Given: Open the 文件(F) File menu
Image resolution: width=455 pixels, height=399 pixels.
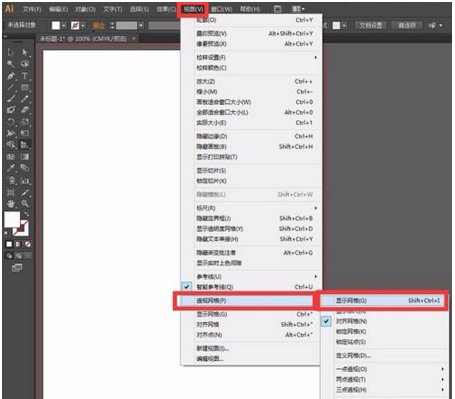Looking at the screenshot, I should [32, 9].
